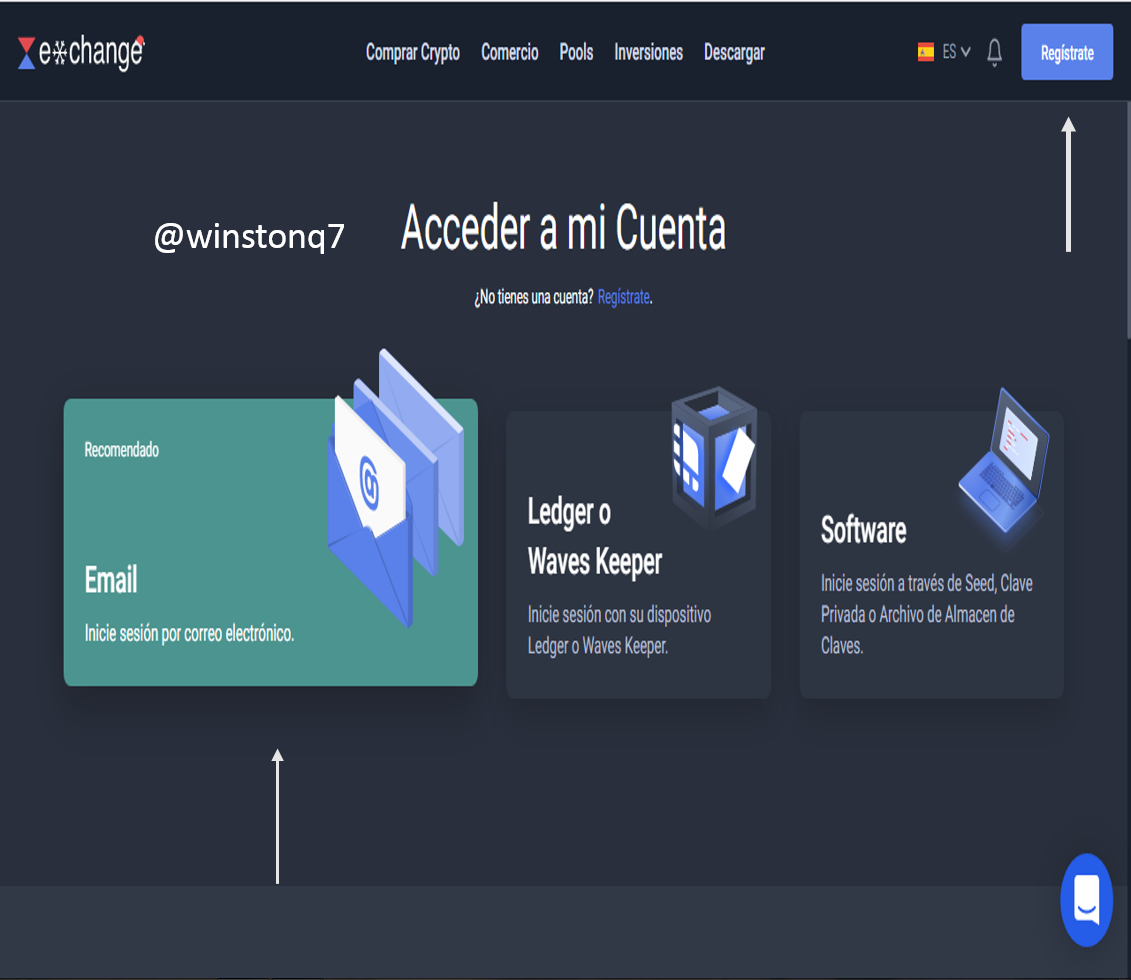Click the Ledger device cube illustration
Viewport: 1131px width, 980px height.
click(714, 456)
